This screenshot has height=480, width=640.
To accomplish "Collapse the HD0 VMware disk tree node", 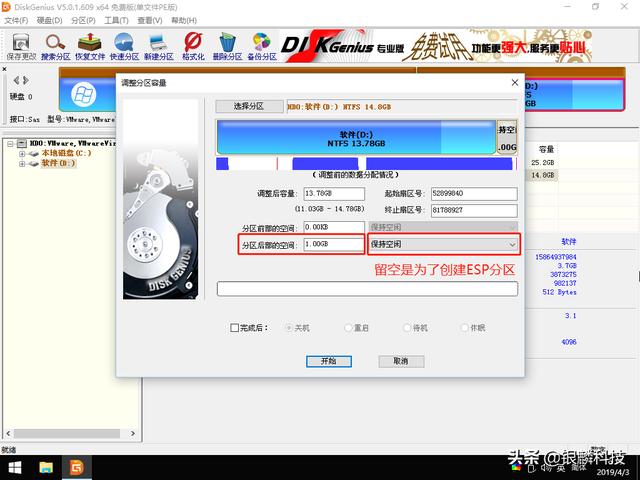I will (10, 144).
